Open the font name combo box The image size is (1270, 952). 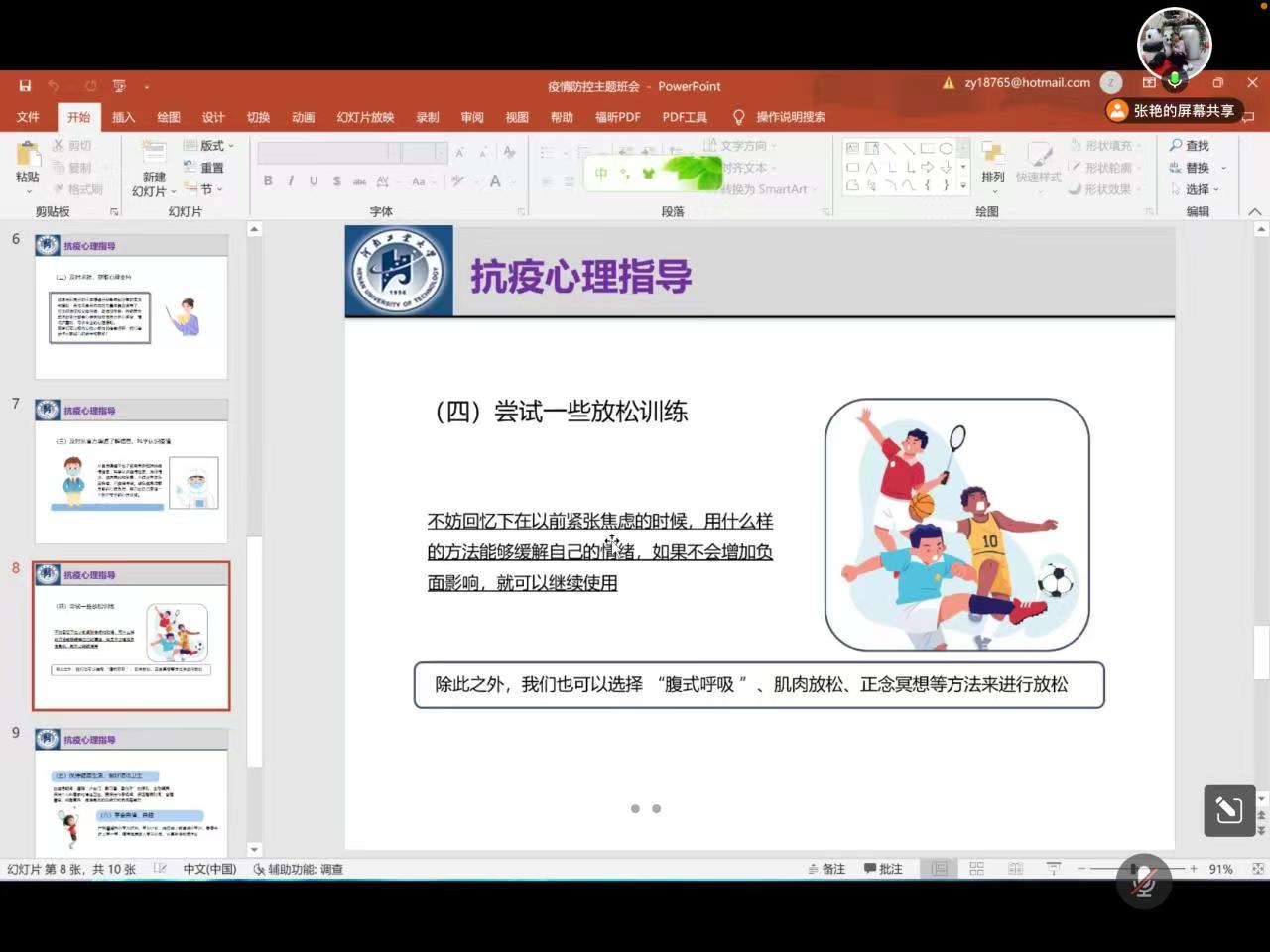tap(329, 152)
